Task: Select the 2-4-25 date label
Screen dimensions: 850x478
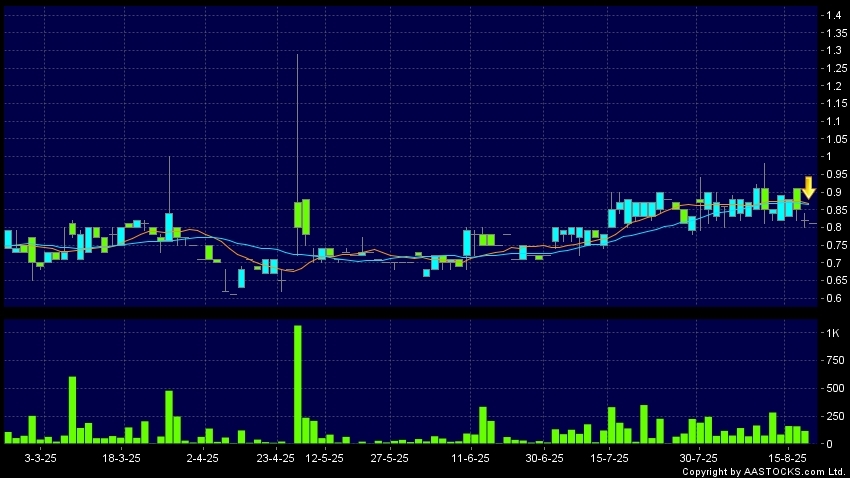Action: coord(202,458)
